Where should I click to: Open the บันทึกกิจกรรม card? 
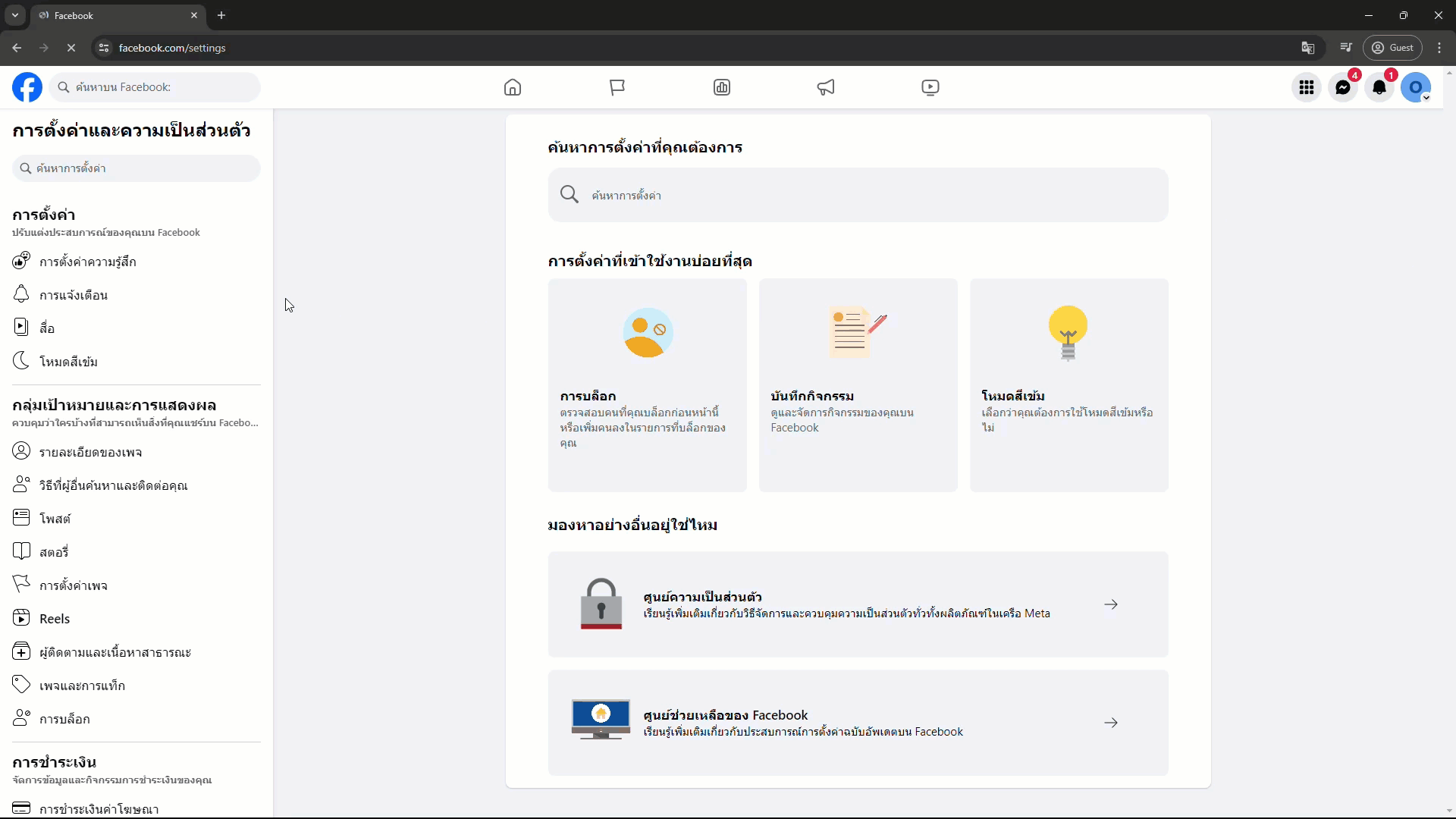(858, 385)
